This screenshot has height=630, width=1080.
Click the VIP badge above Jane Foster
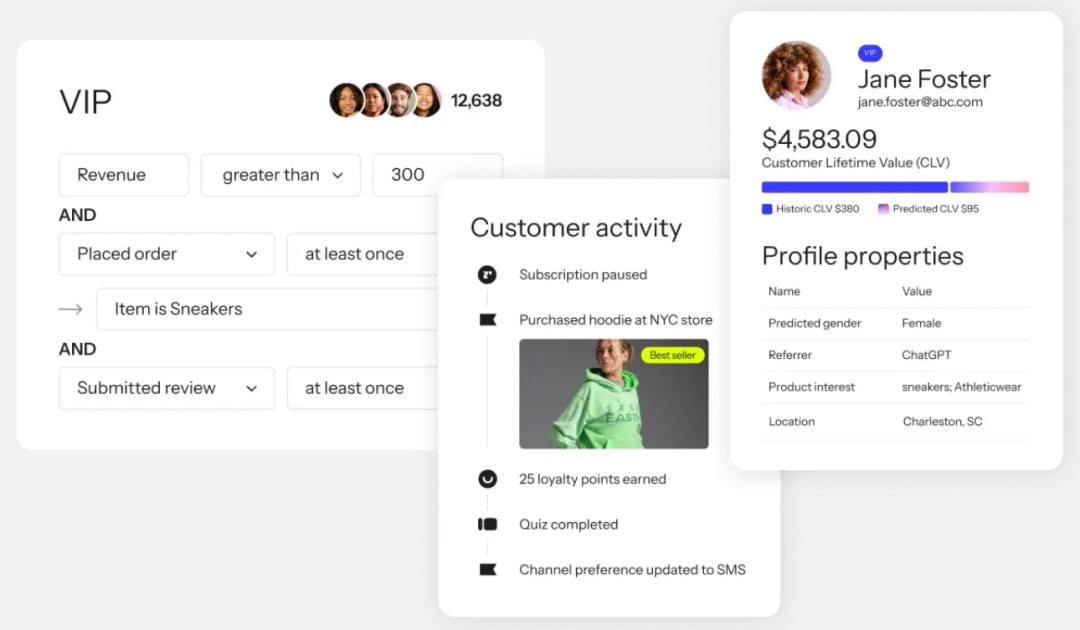[869, 53]
